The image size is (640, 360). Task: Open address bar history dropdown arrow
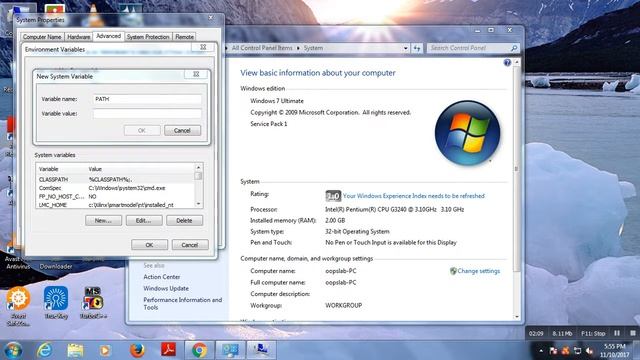point(405,48)
